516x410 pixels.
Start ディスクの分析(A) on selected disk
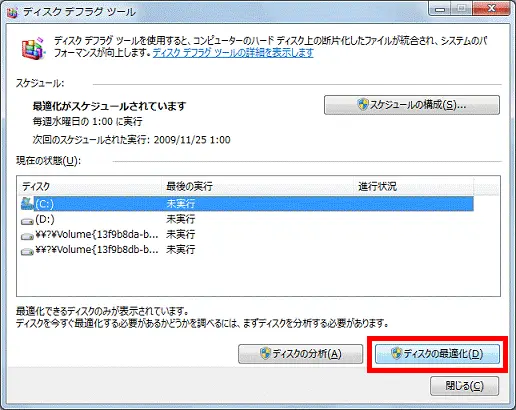point(300,354)
